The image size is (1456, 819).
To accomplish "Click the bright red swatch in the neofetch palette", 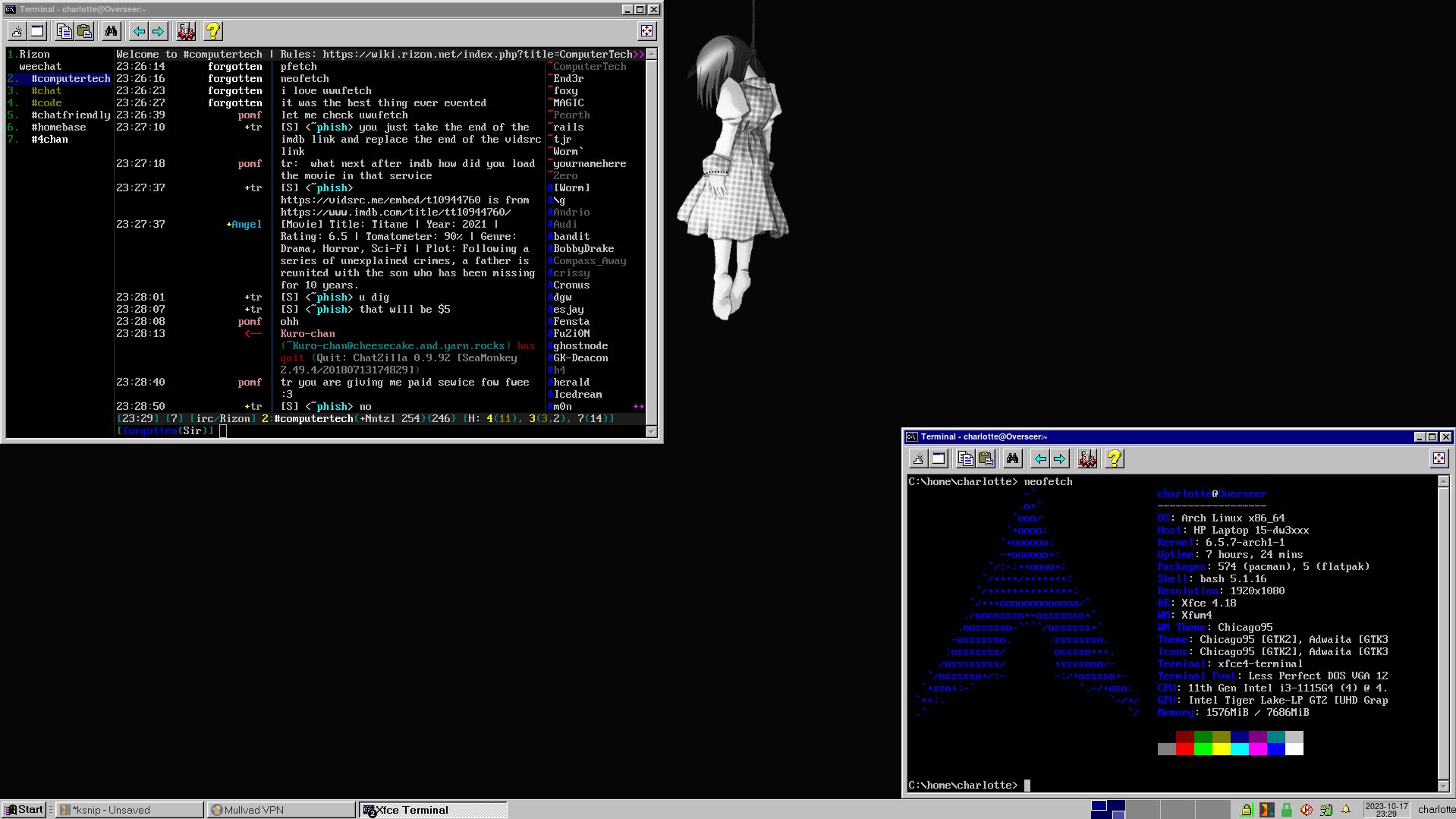I will pyautogui.click(x=1185, y=749).
